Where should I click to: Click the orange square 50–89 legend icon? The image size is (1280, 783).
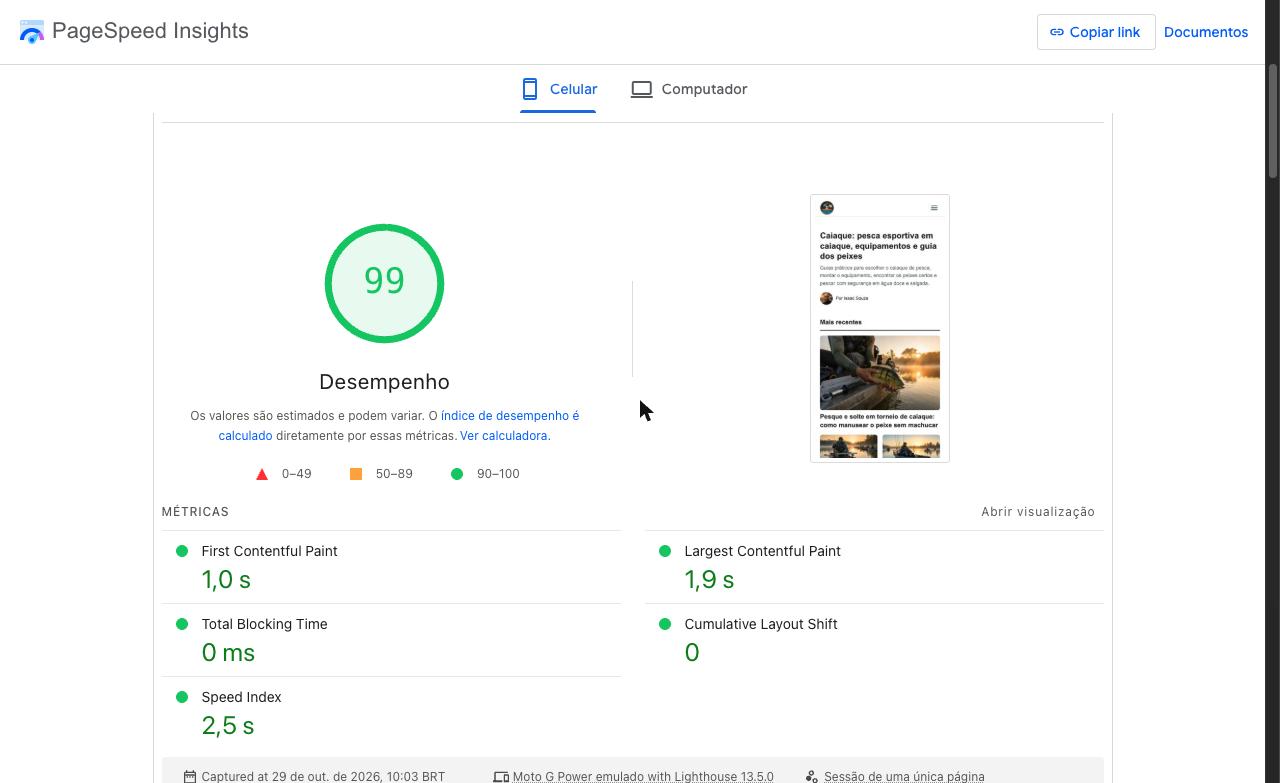[356, 474]
